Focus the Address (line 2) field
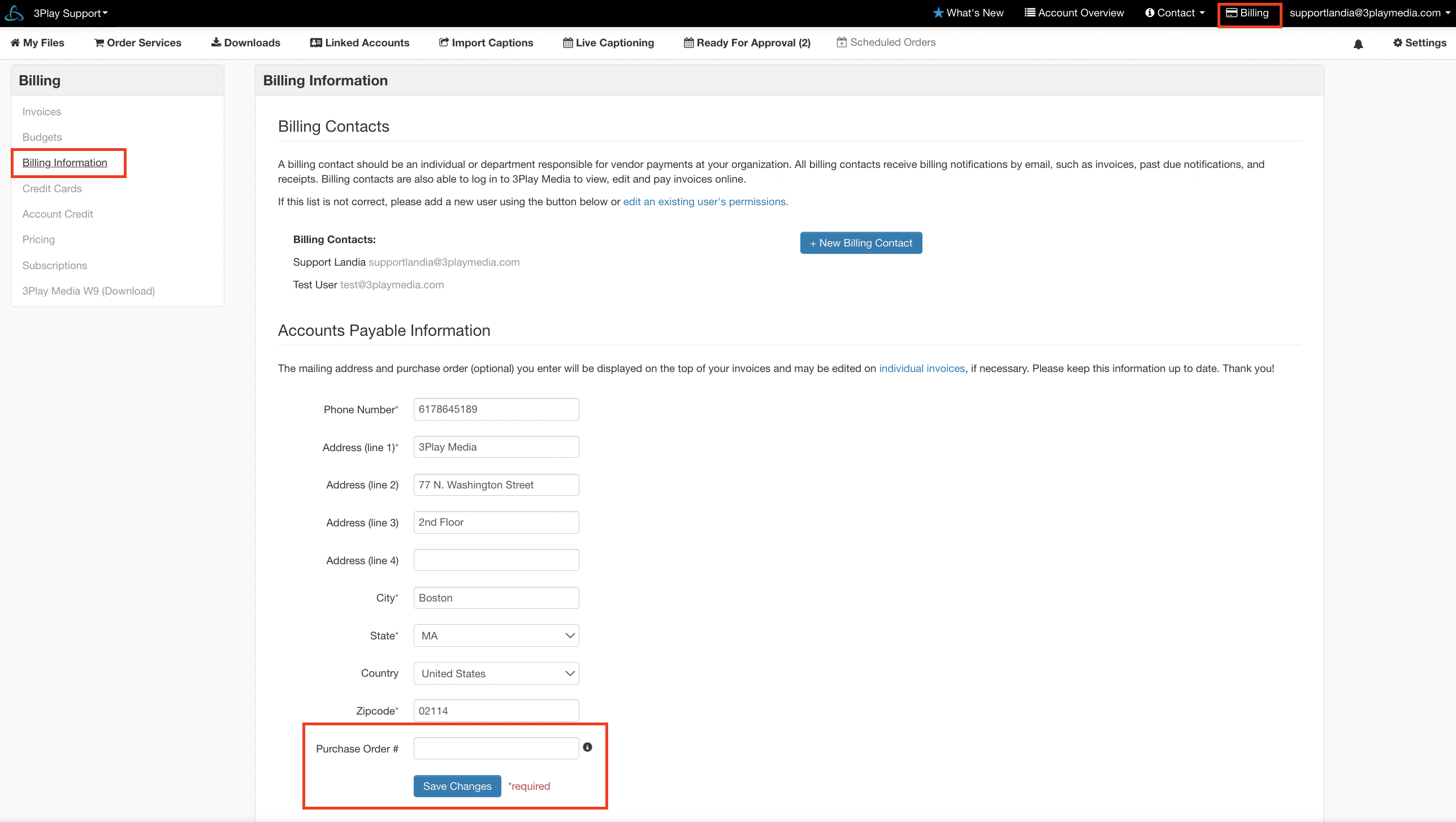This screenshot has height=822, width=1456. 496,485
